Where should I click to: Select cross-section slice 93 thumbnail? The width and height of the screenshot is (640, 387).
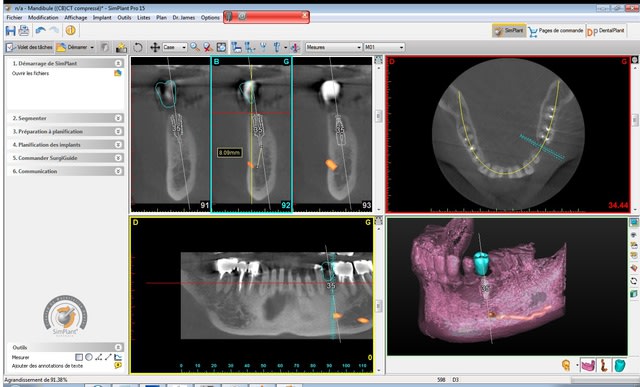[332, 134]
